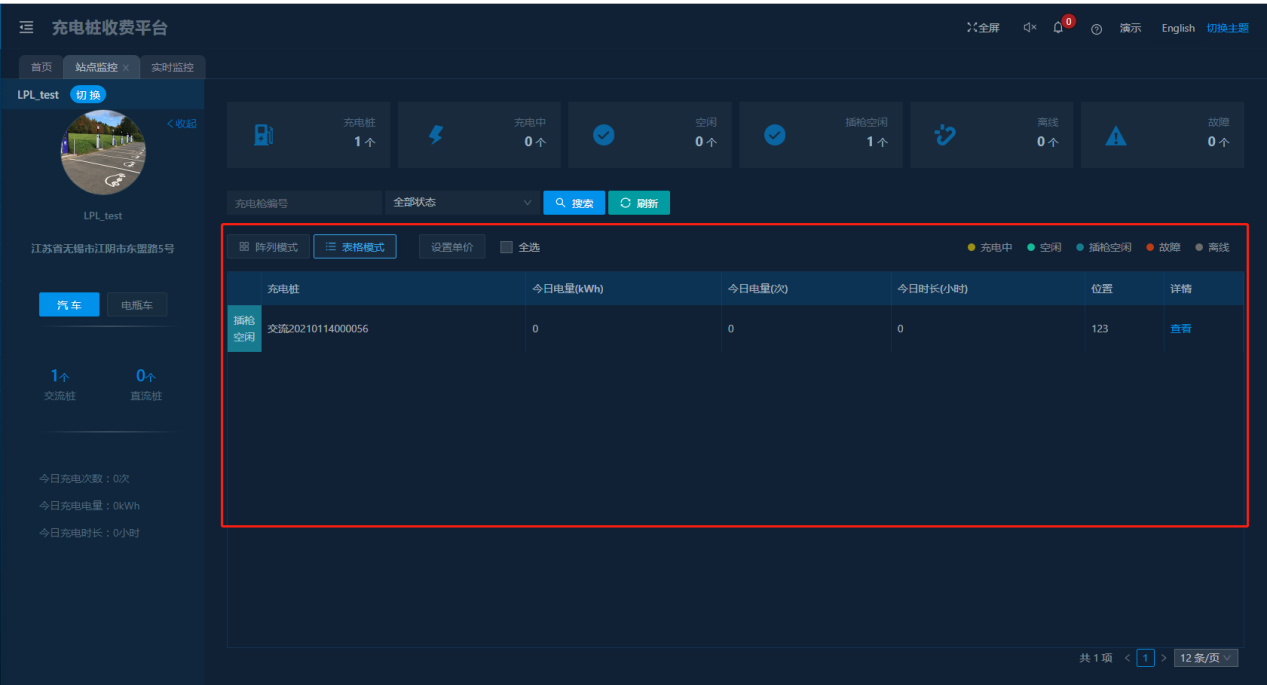The width and height of the screenshot is (1267, 685).
Task: Select 电瓶车 vehicle type toggle
Action: tap(137, 305)
